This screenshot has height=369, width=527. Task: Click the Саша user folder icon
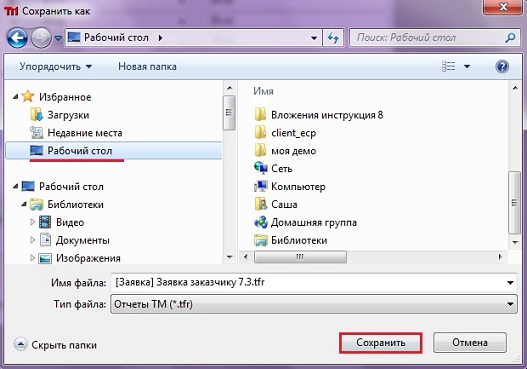pos(261,204)
